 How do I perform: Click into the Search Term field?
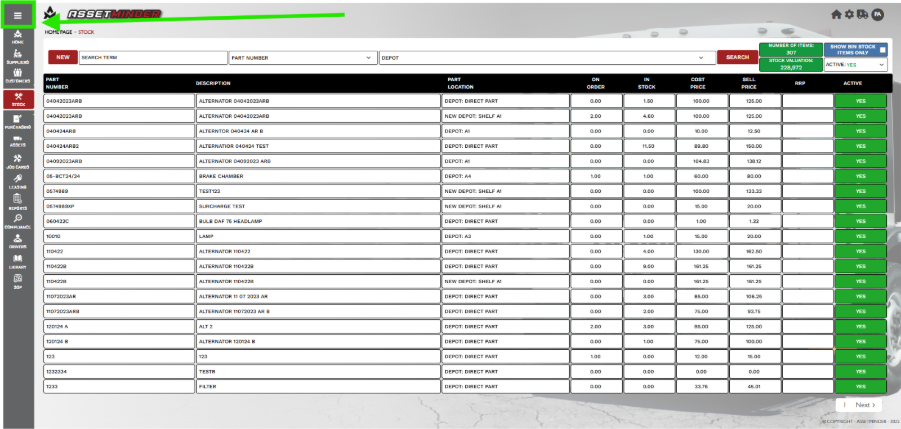pyautogui.click(x=153, y=57)
